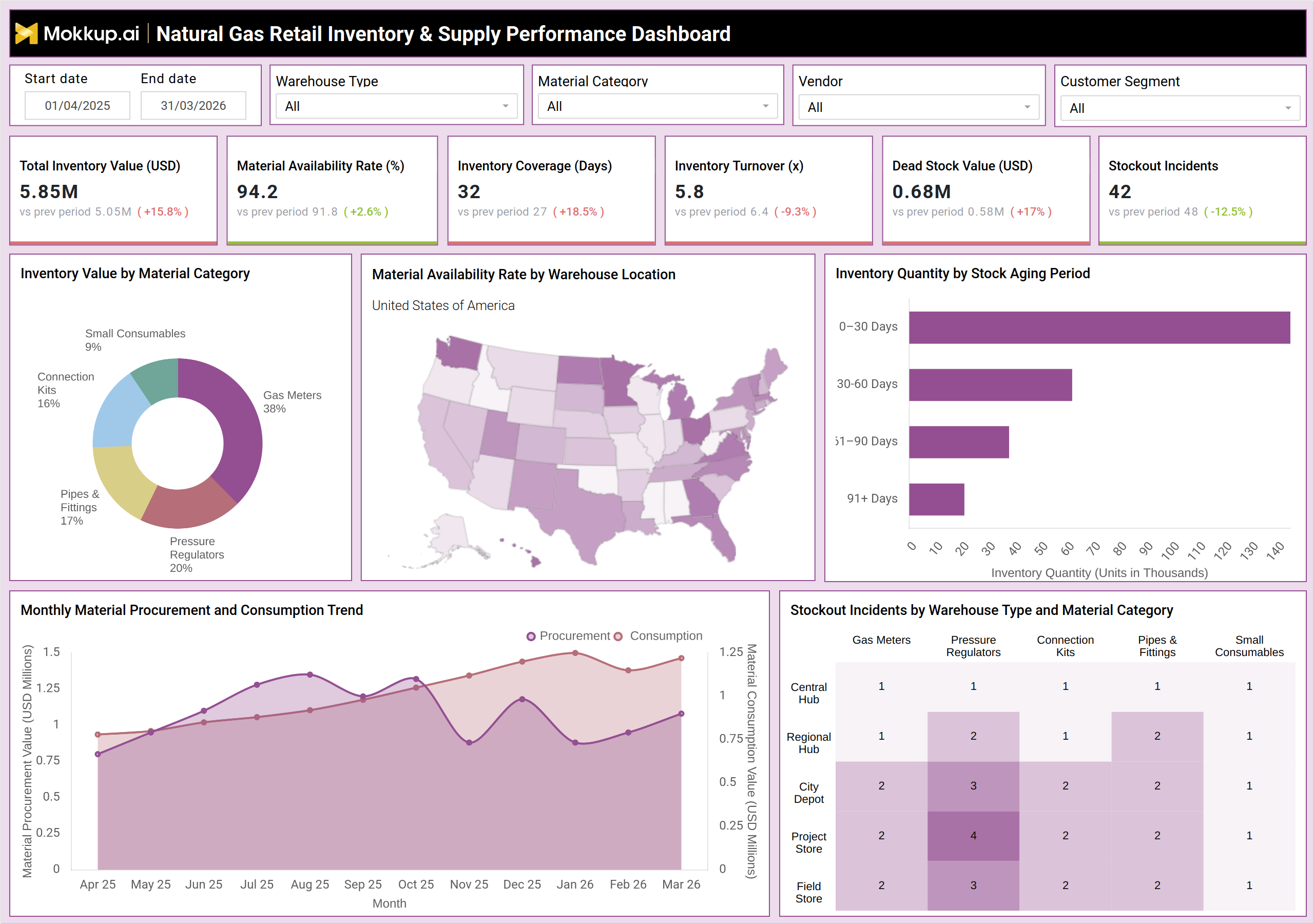Click the Field Store row label
This screenshot has width=1314, height=924.
(x=808, y=893)
